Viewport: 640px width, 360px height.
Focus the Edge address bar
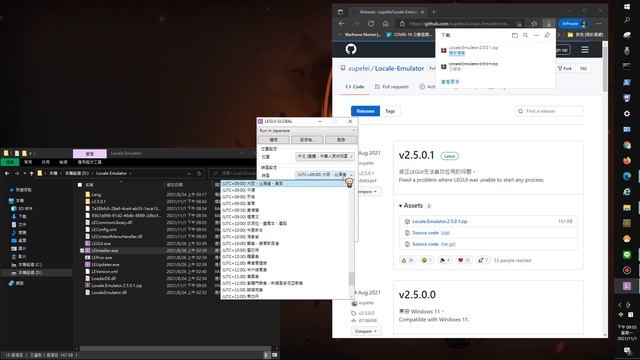tap(461, 24)
